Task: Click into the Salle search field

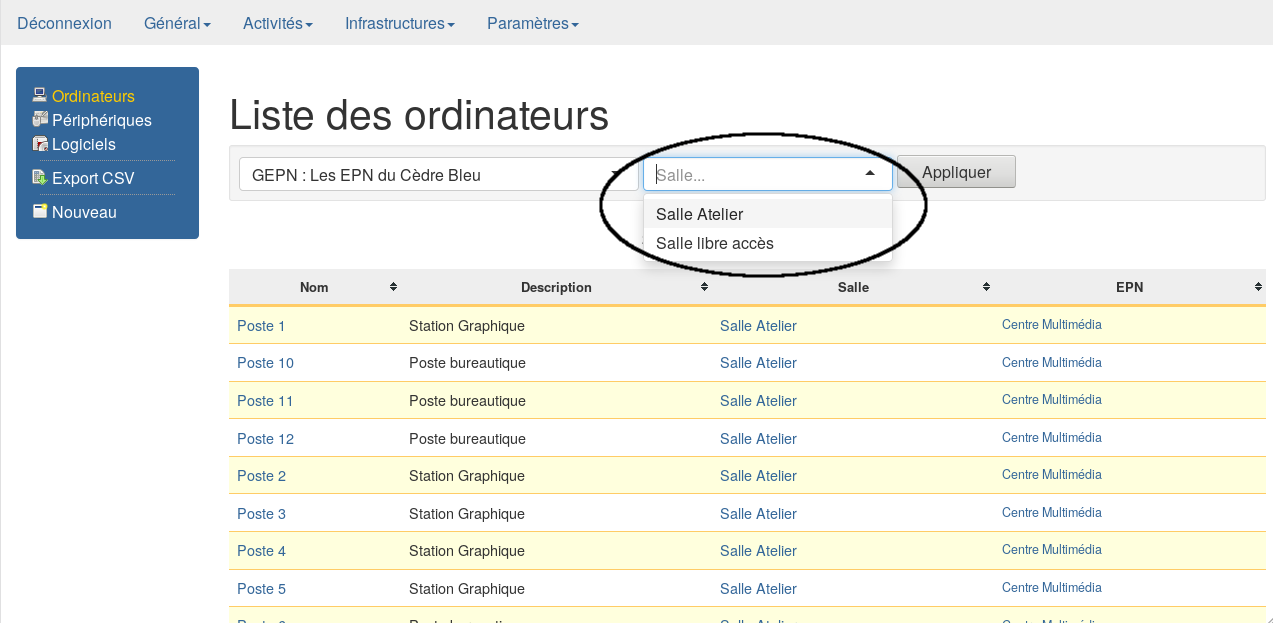Action: [x=750, y=175]
